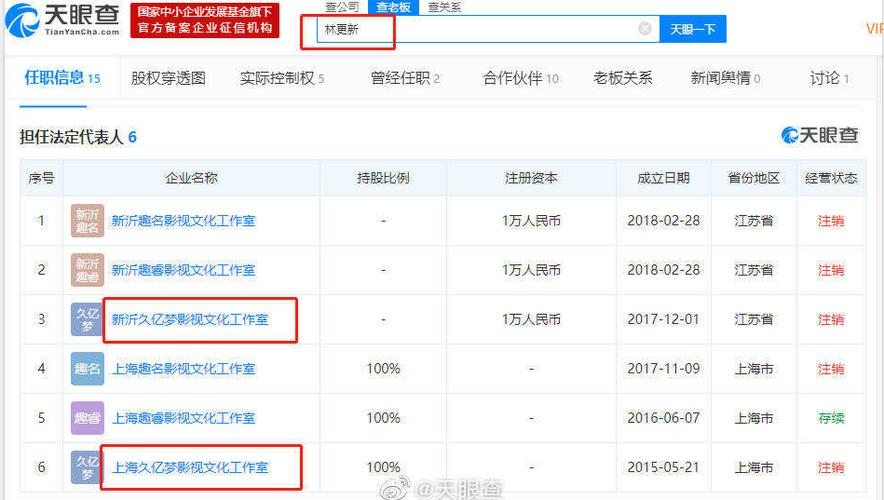Open the 新闻舆情 tab
The width and height of the screenshot is (884, 500).
click(725, 78)
